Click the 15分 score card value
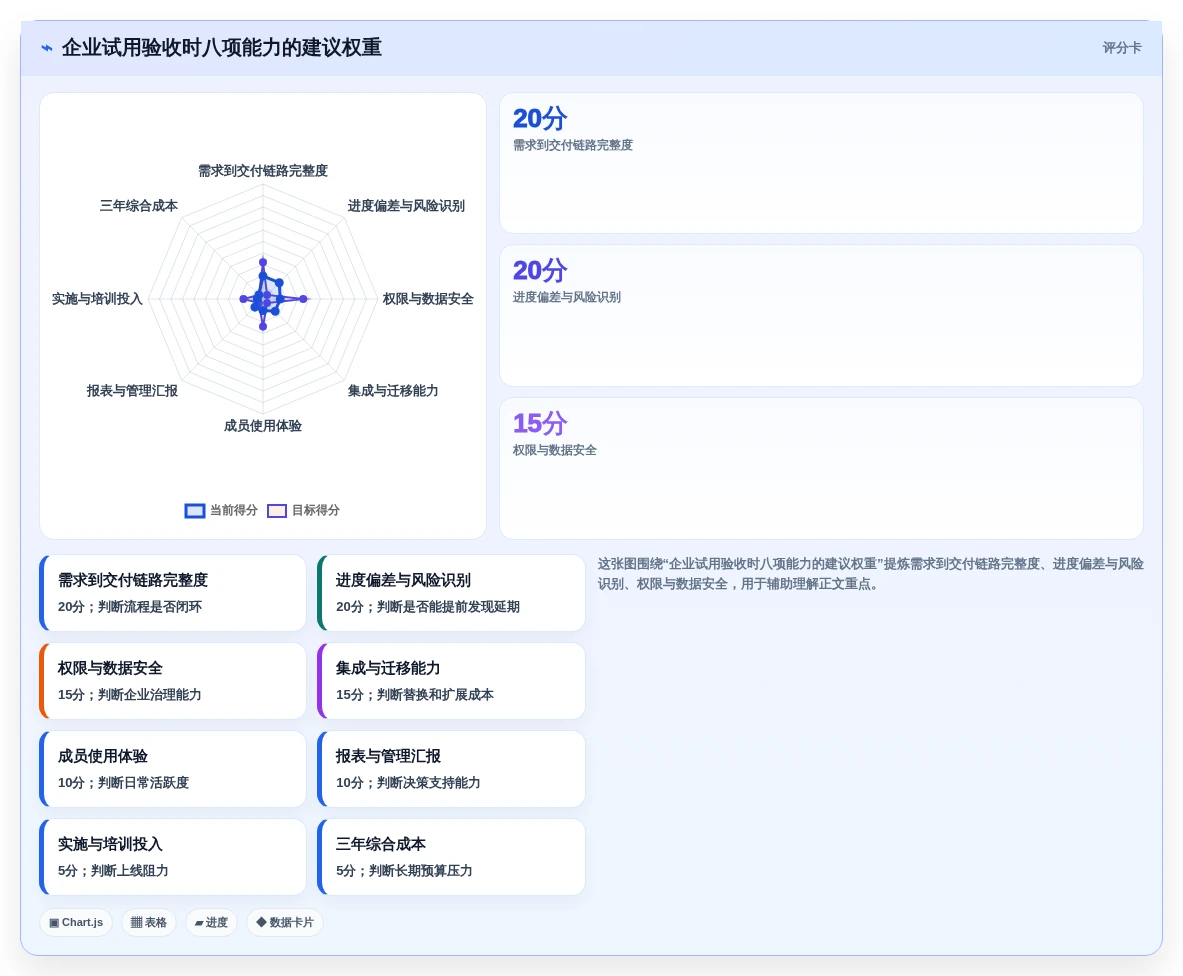Screen dimensions: 1183x976 (539, 423)
